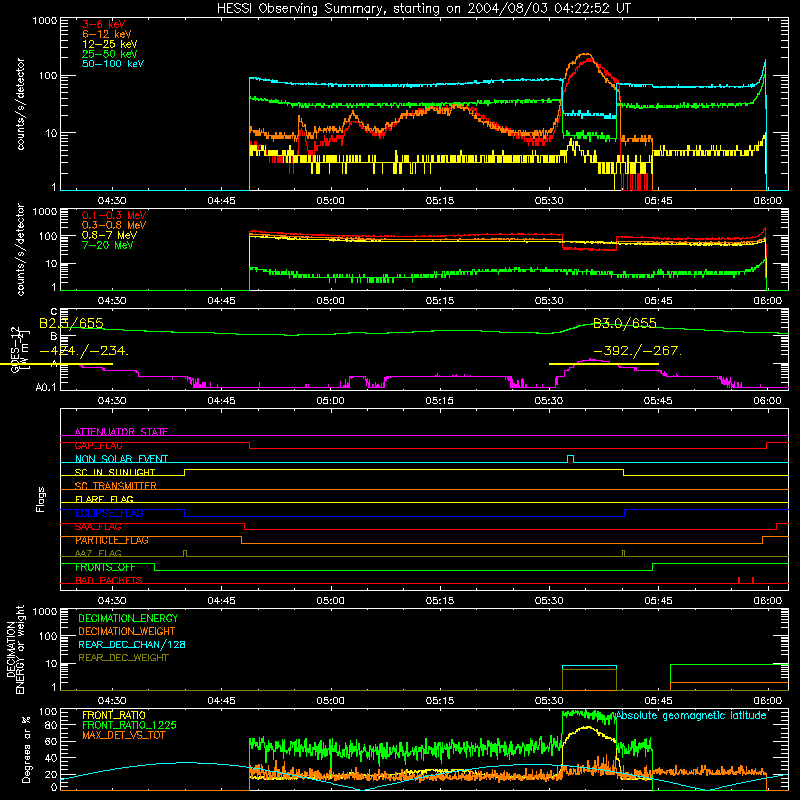Click the FRONT_RATIO legend label
800x800 pixels.
(x=114, y=715)
